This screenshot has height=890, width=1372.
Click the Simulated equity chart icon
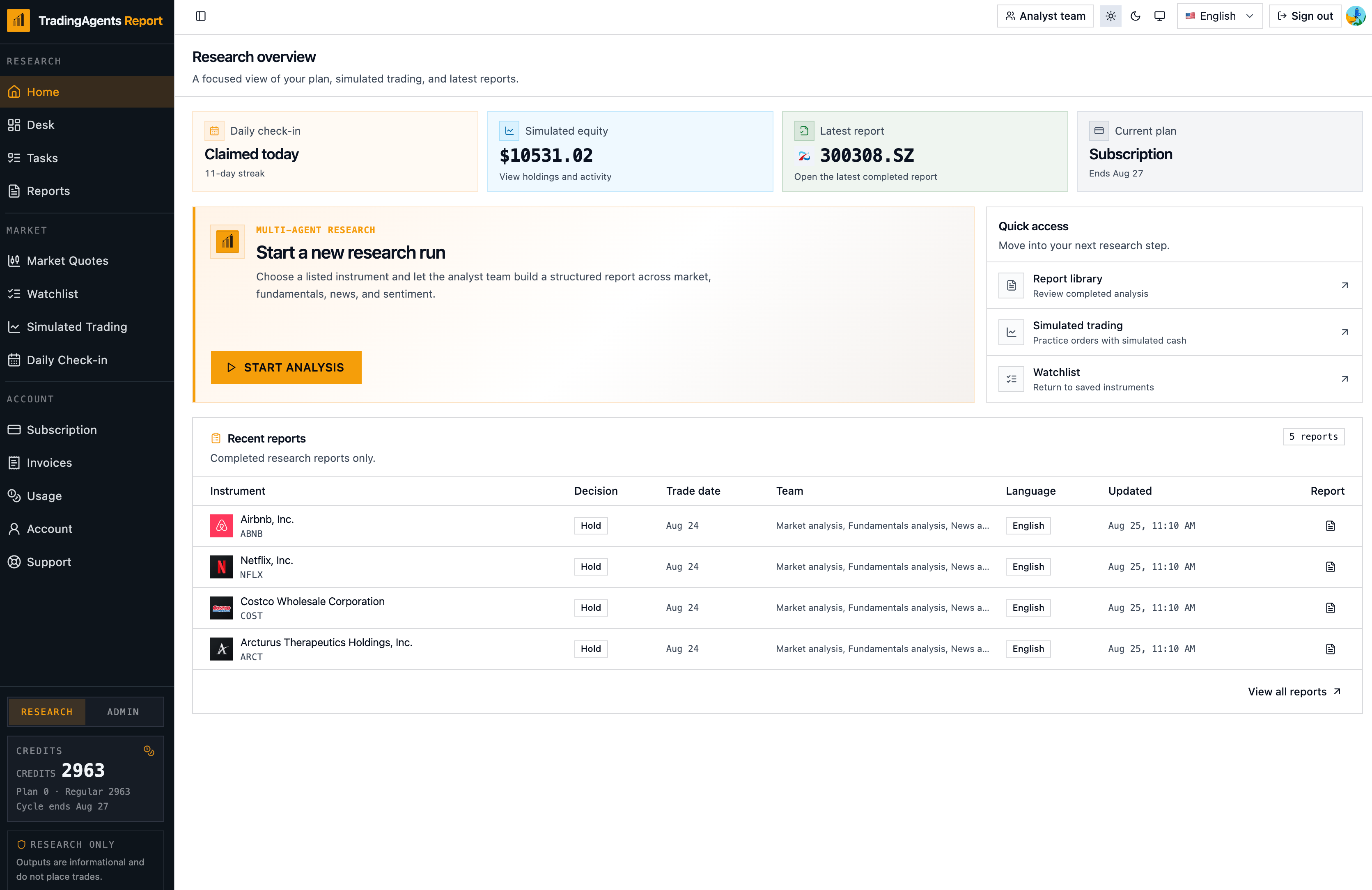click(509, 131)
